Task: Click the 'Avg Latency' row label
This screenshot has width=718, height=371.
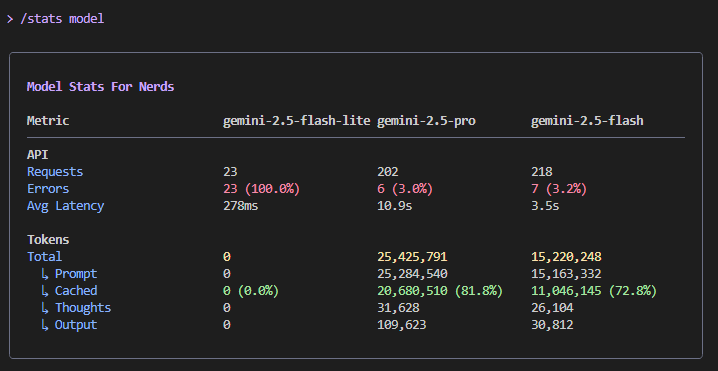Action: [65, 206]
